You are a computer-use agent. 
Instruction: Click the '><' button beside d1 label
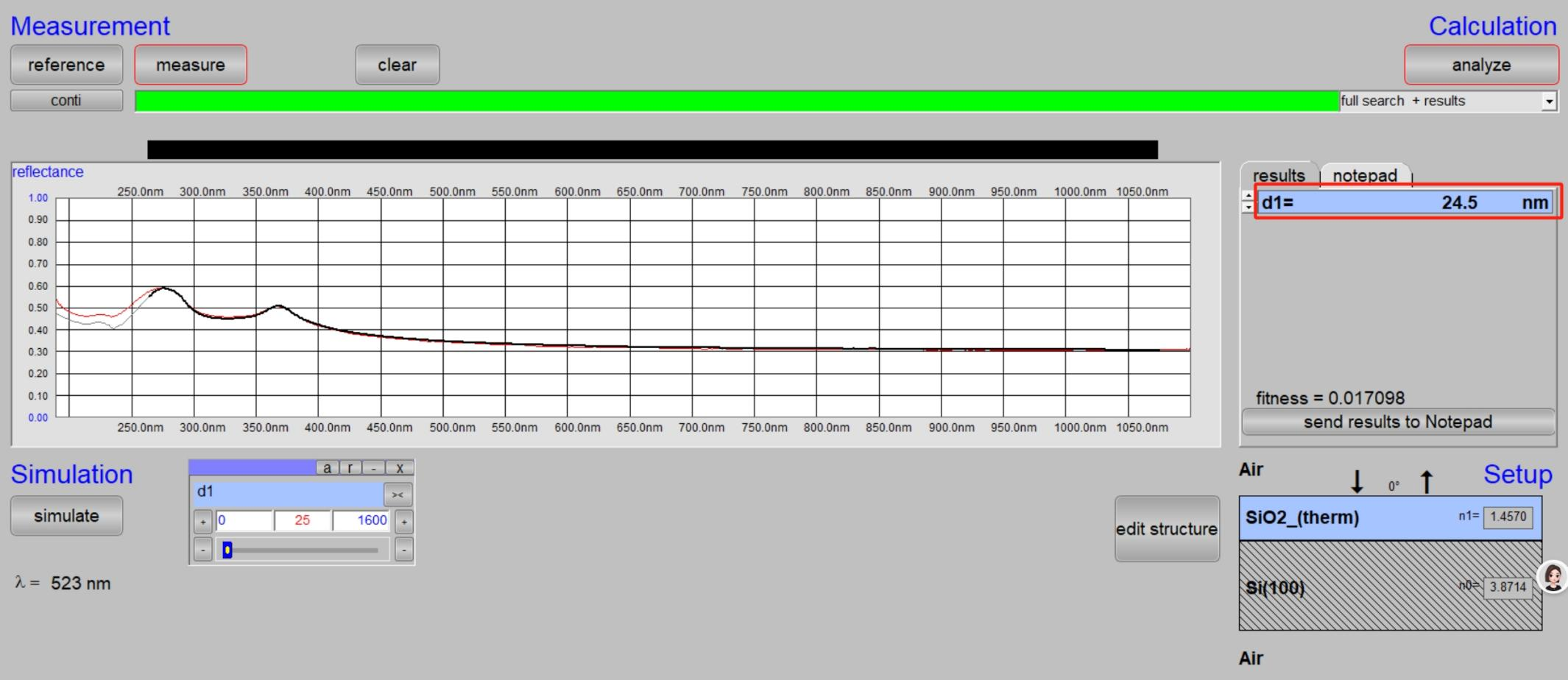tap(398, 495)
